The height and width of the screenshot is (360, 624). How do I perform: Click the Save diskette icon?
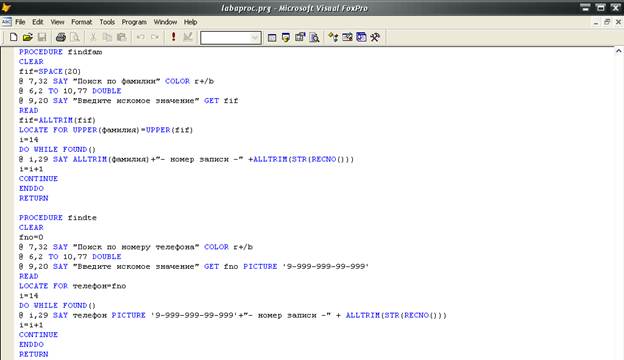42,37
